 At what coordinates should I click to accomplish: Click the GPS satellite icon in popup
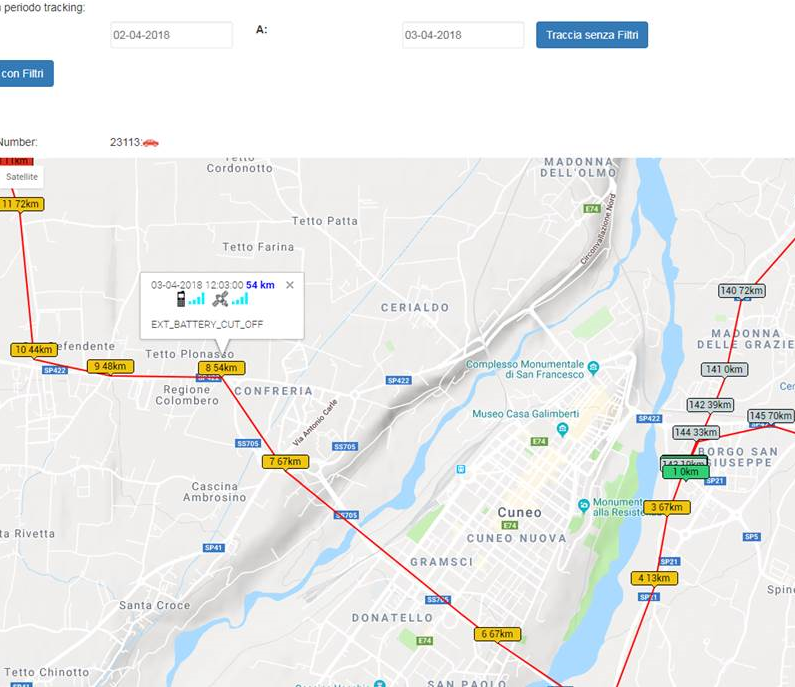tap(221, 298)
